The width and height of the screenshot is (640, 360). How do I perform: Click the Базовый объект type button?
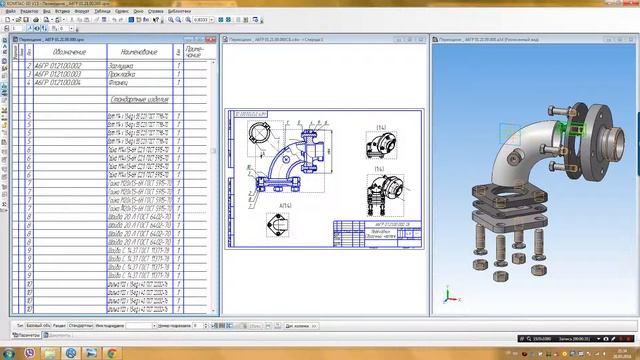click(x=38, y=326)
